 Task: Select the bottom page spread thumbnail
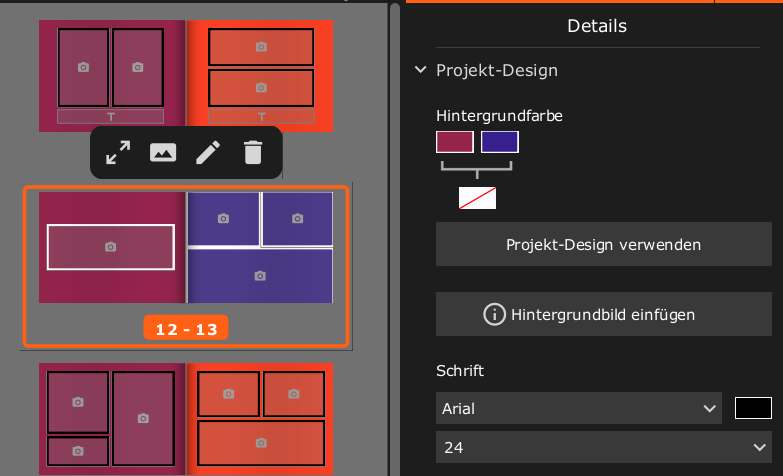click(186, 418)
